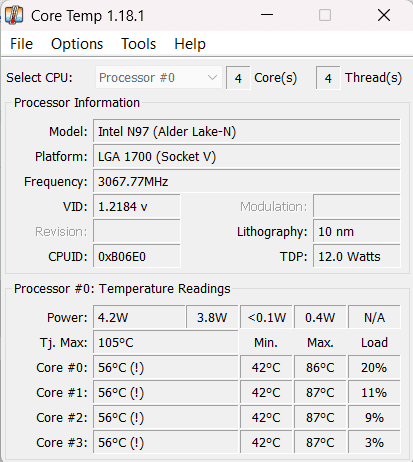Open the Help menu

coord(190,44)
